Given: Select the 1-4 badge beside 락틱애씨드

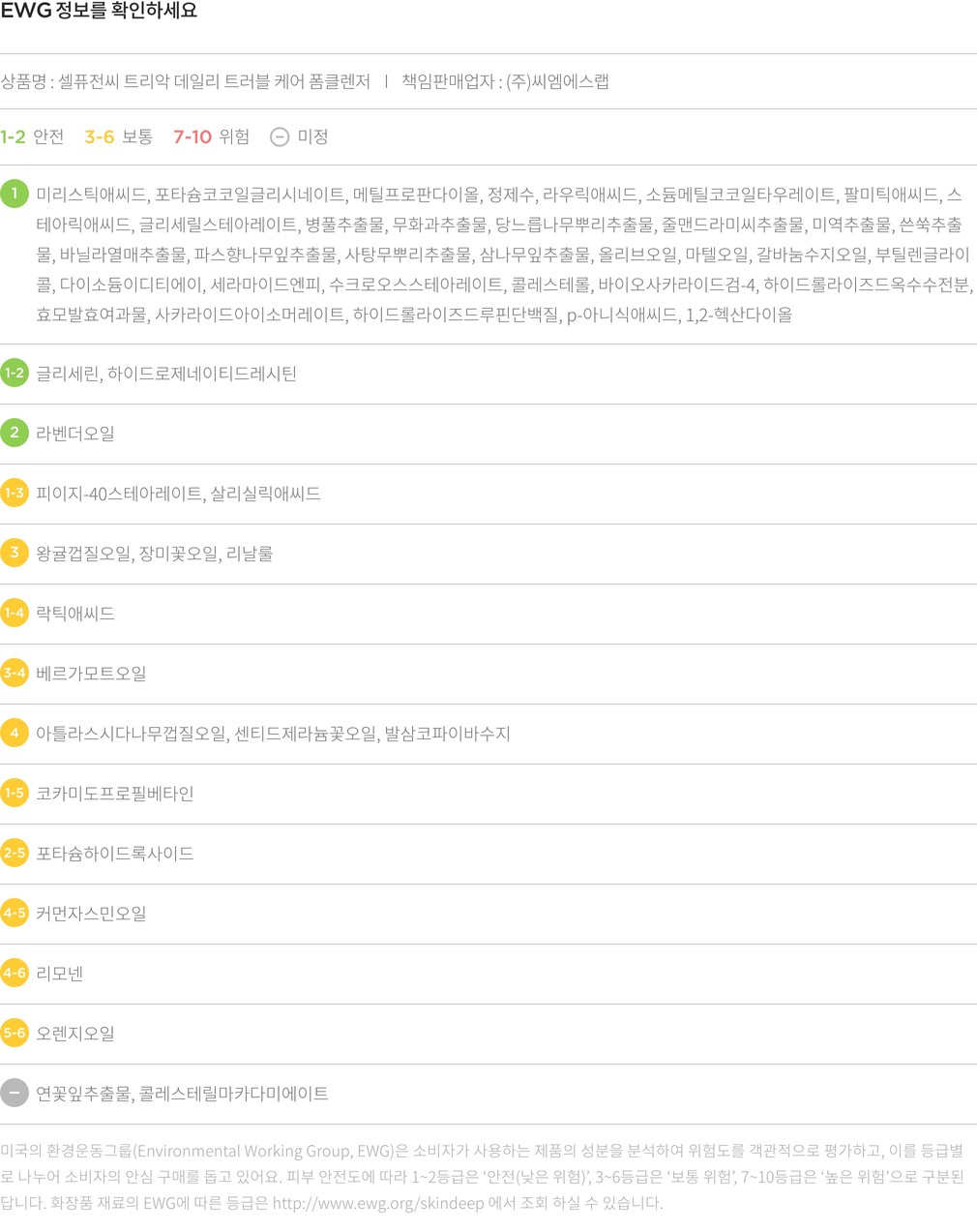Looking at the screenshot, I should (x=15, y=613).
